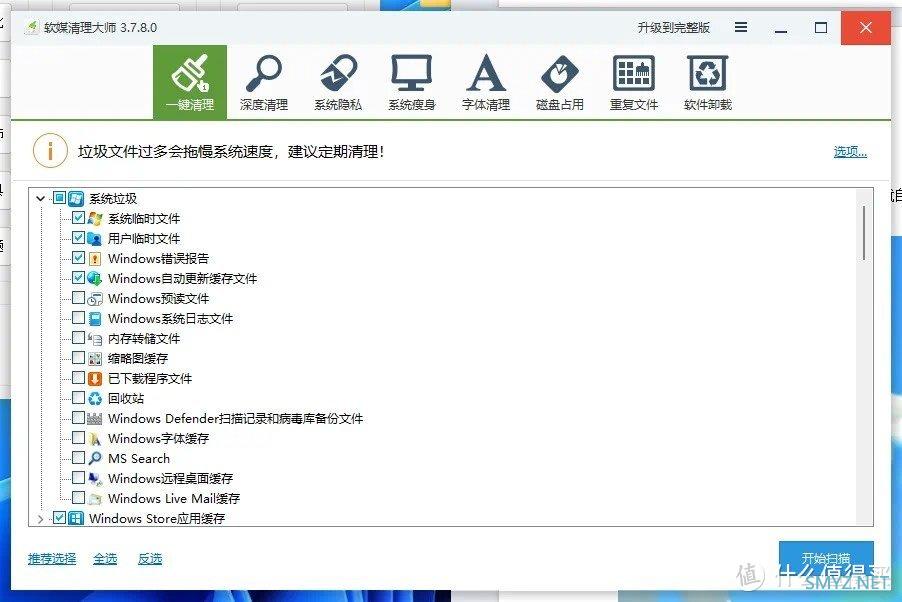This screenshot has width=902, height=602.
Task: Click the Windows Store应用缓存 icon
Action: click(76, 518)
